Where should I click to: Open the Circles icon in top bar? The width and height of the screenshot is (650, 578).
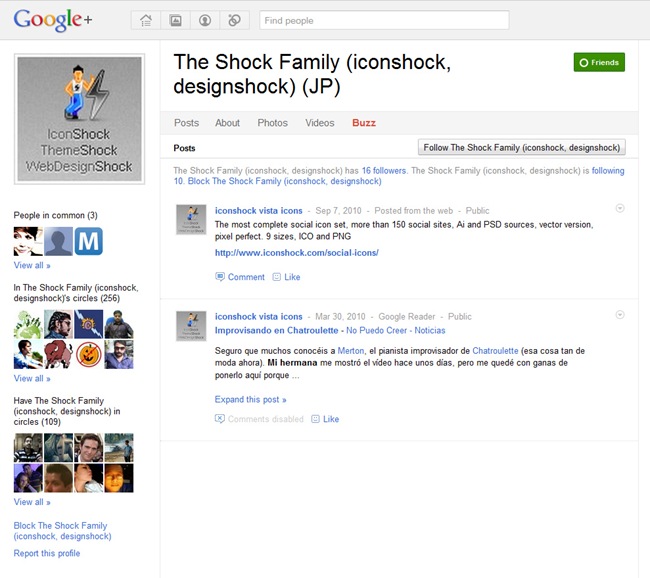234,20
